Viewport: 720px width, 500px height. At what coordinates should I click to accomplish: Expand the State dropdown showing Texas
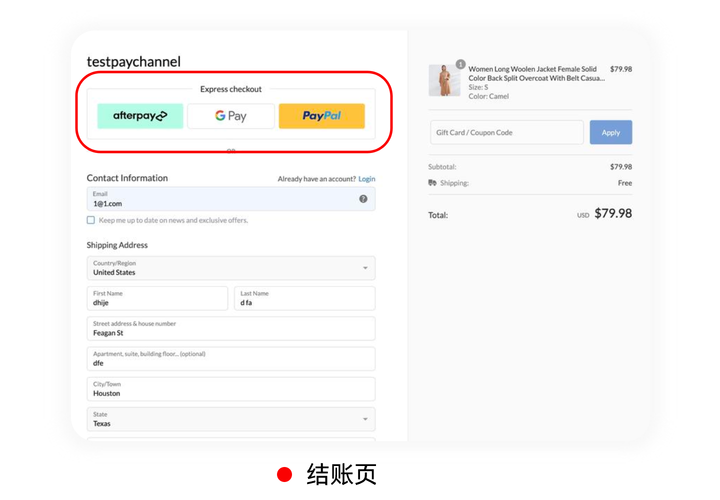[231, 420]
